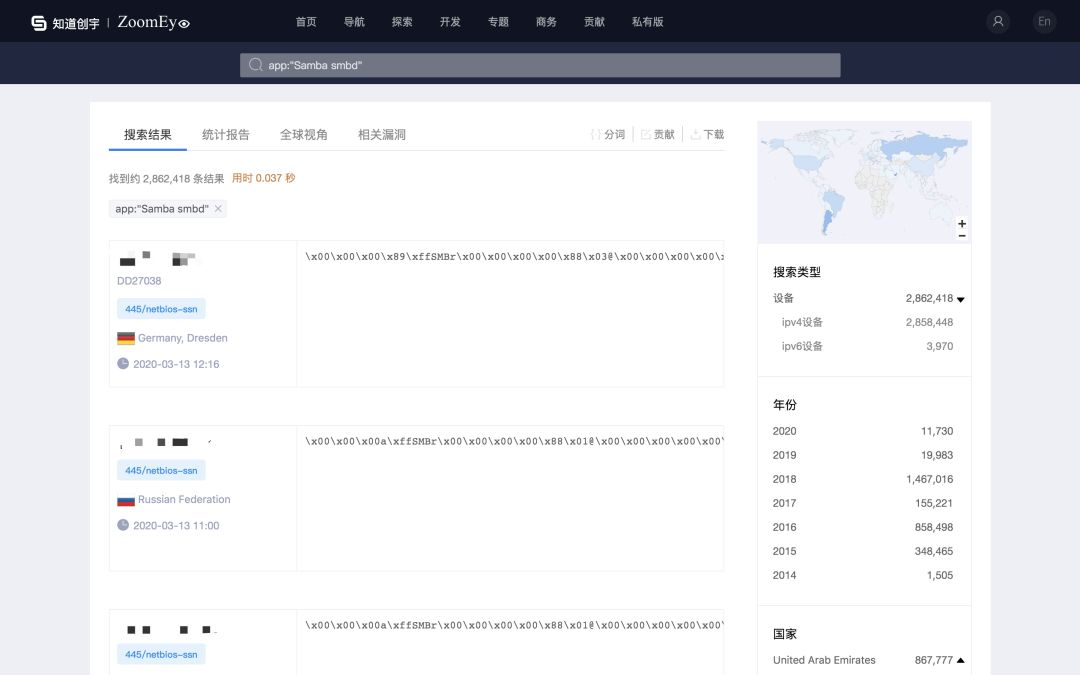The image size is (1080, 675).
Task: Click the 找到约 2,862,418 条结果 text
Action: click(167, 178)
